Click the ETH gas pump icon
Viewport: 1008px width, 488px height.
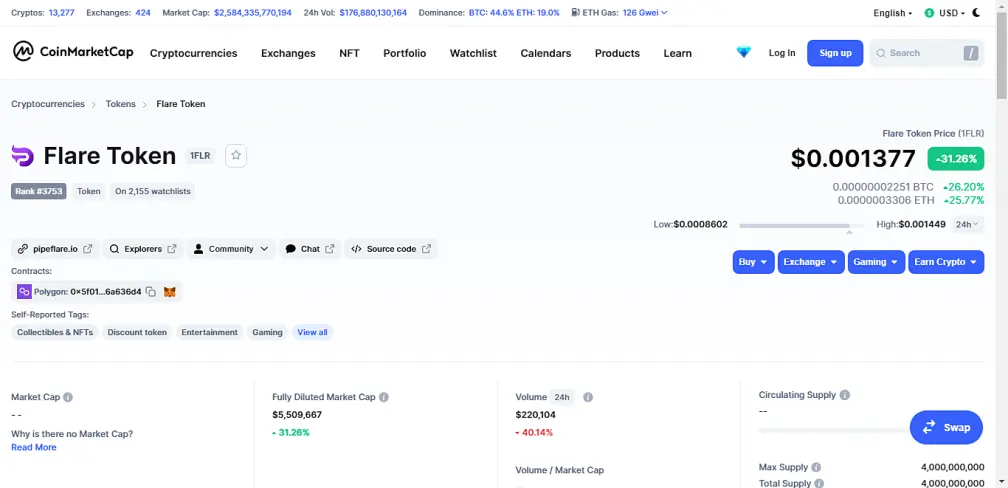[x=575, y=12]
